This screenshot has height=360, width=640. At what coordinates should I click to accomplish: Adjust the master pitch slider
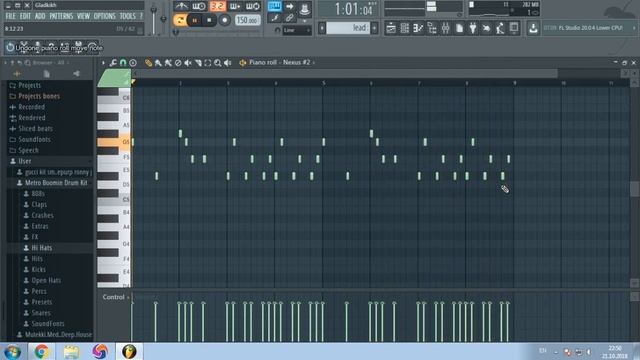click(163, 19)
